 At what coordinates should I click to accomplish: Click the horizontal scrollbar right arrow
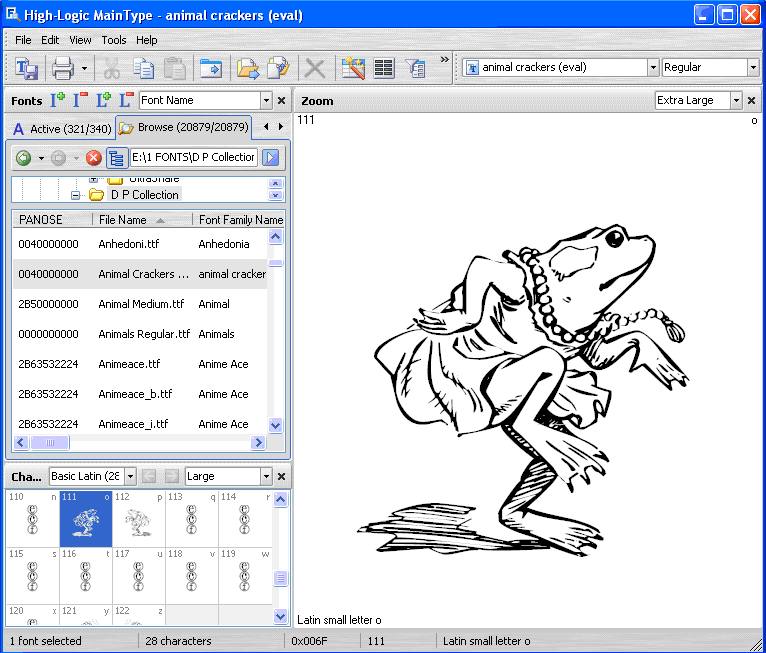coord(258,442)
